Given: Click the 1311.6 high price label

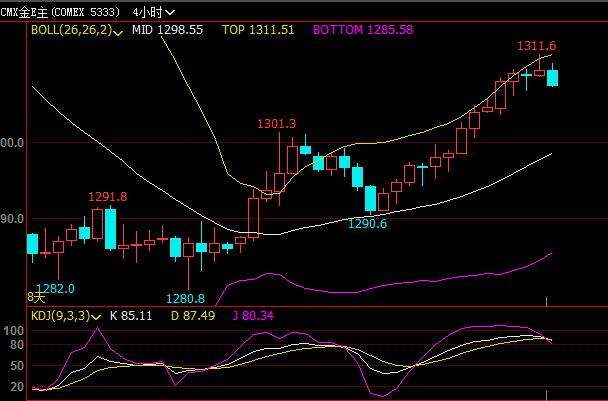Looking at the screenshot, I should (537, 46).
